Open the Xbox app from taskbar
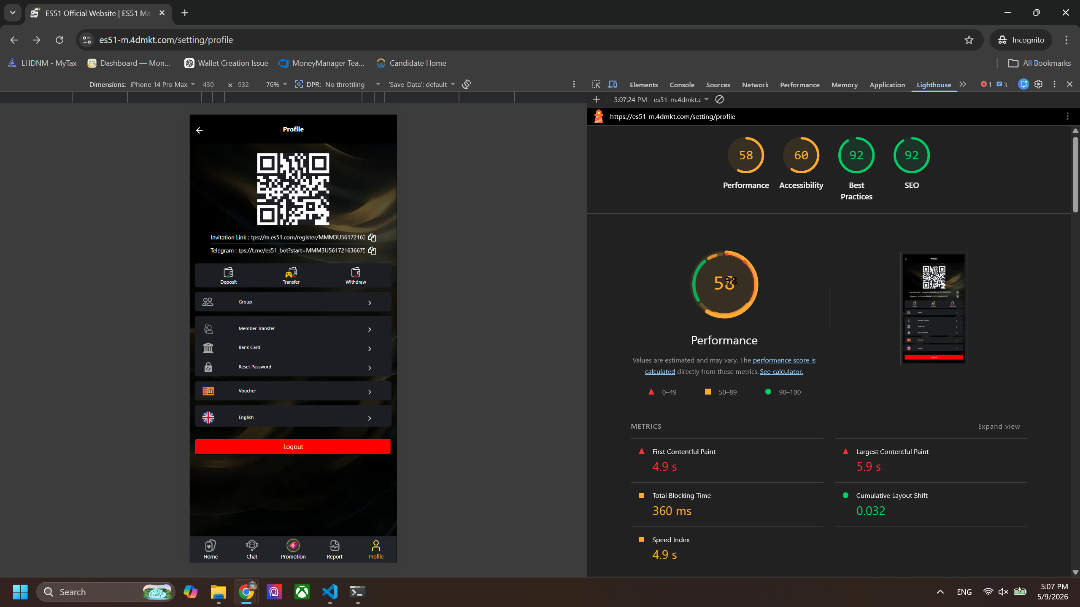Screen dimensions: 1080x607 click(x=302, y=592)
